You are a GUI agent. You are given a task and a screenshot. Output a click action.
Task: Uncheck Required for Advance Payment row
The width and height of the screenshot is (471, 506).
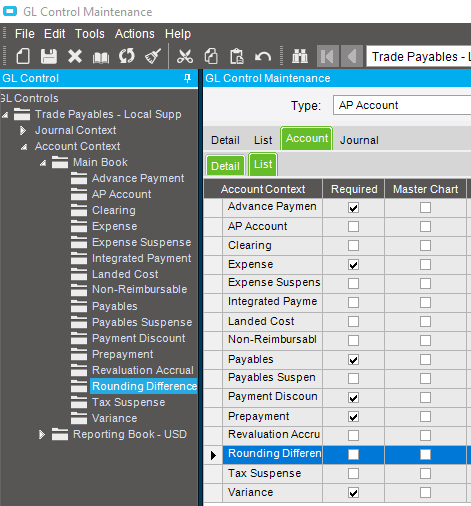tap(353, 208)
